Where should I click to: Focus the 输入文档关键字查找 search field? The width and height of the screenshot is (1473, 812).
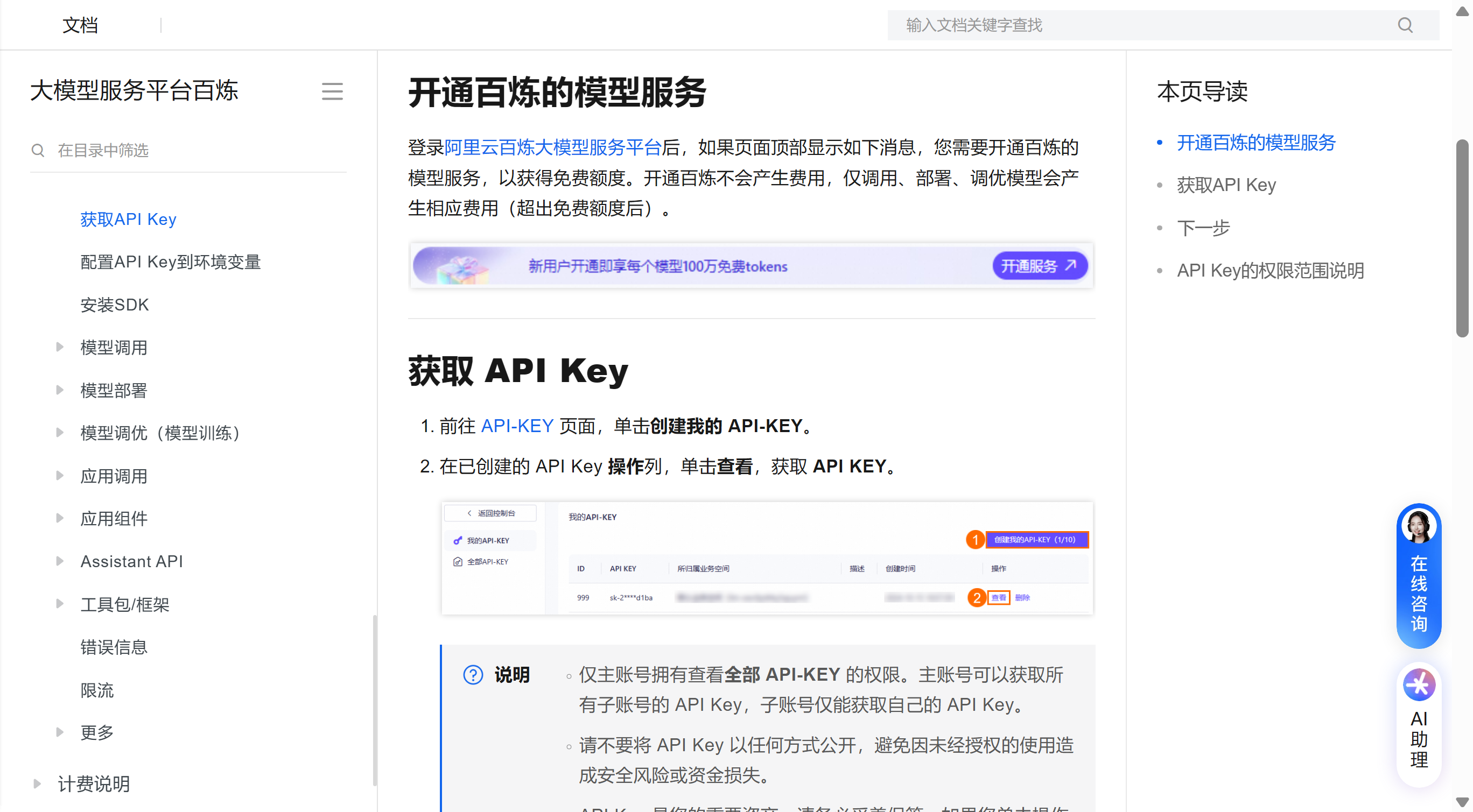pos(1163,25)
